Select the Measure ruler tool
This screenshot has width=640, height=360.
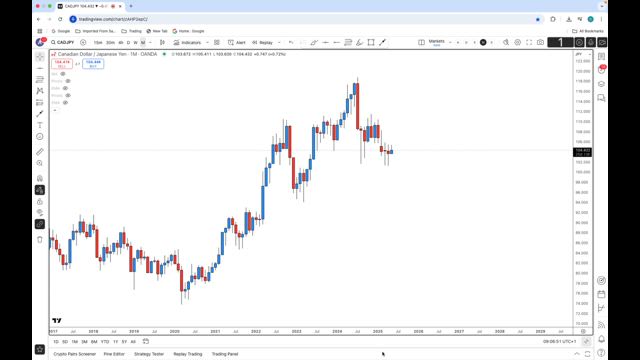[40, 152]
